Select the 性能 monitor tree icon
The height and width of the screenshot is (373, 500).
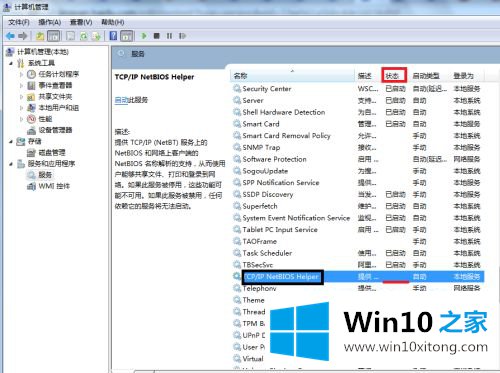(x=31, y=119)
